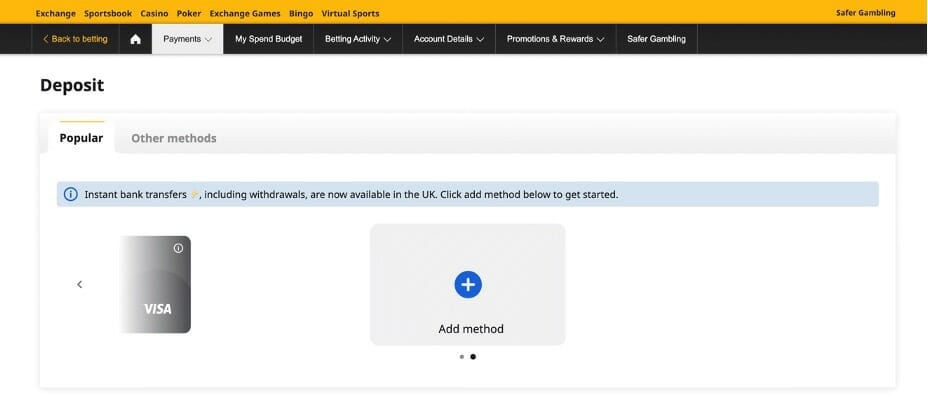The width and height of the screenshot is (928, 420).
Task: Open the Poker link
Action: tap(189, 13)
